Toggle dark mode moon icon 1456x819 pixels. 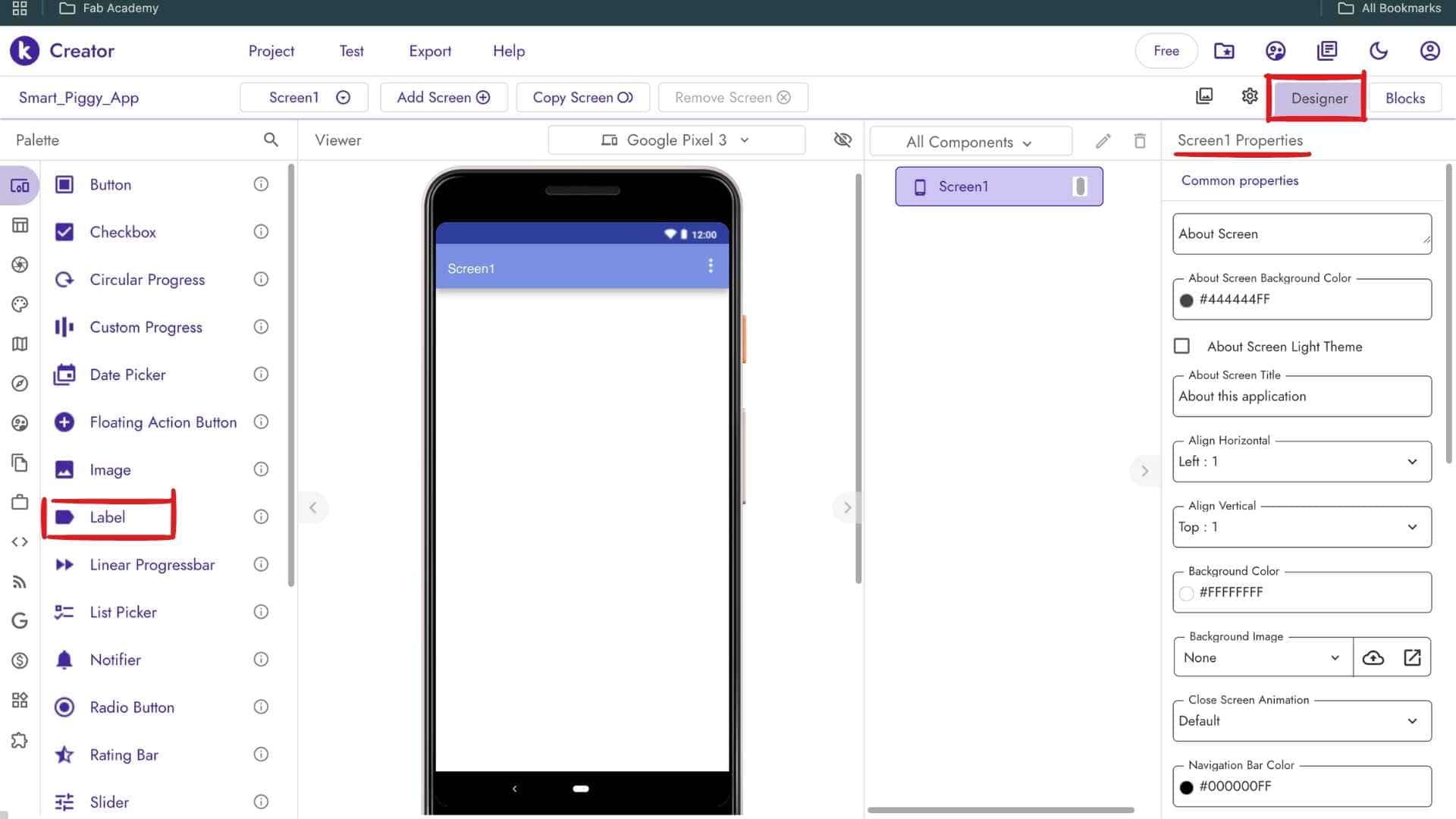coord(1379,51)
